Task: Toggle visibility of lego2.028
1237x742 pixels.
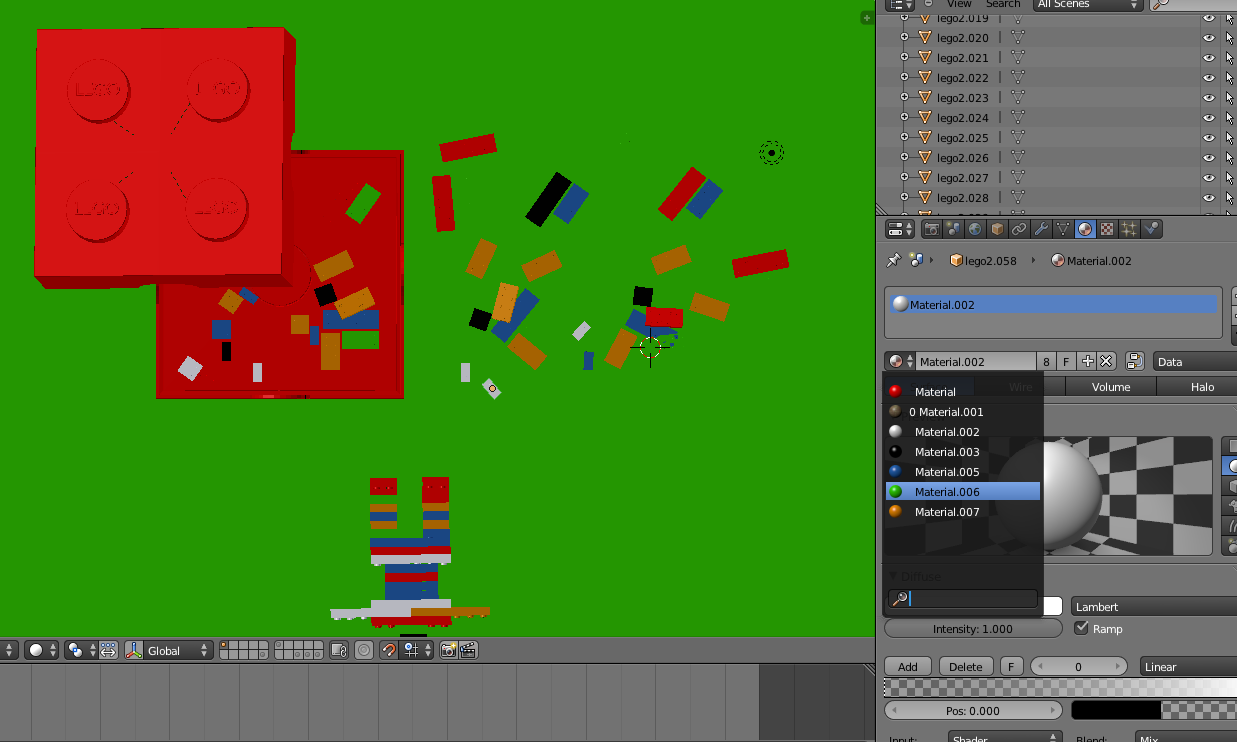Action: pyautogui.click(x=1208, y=198)
